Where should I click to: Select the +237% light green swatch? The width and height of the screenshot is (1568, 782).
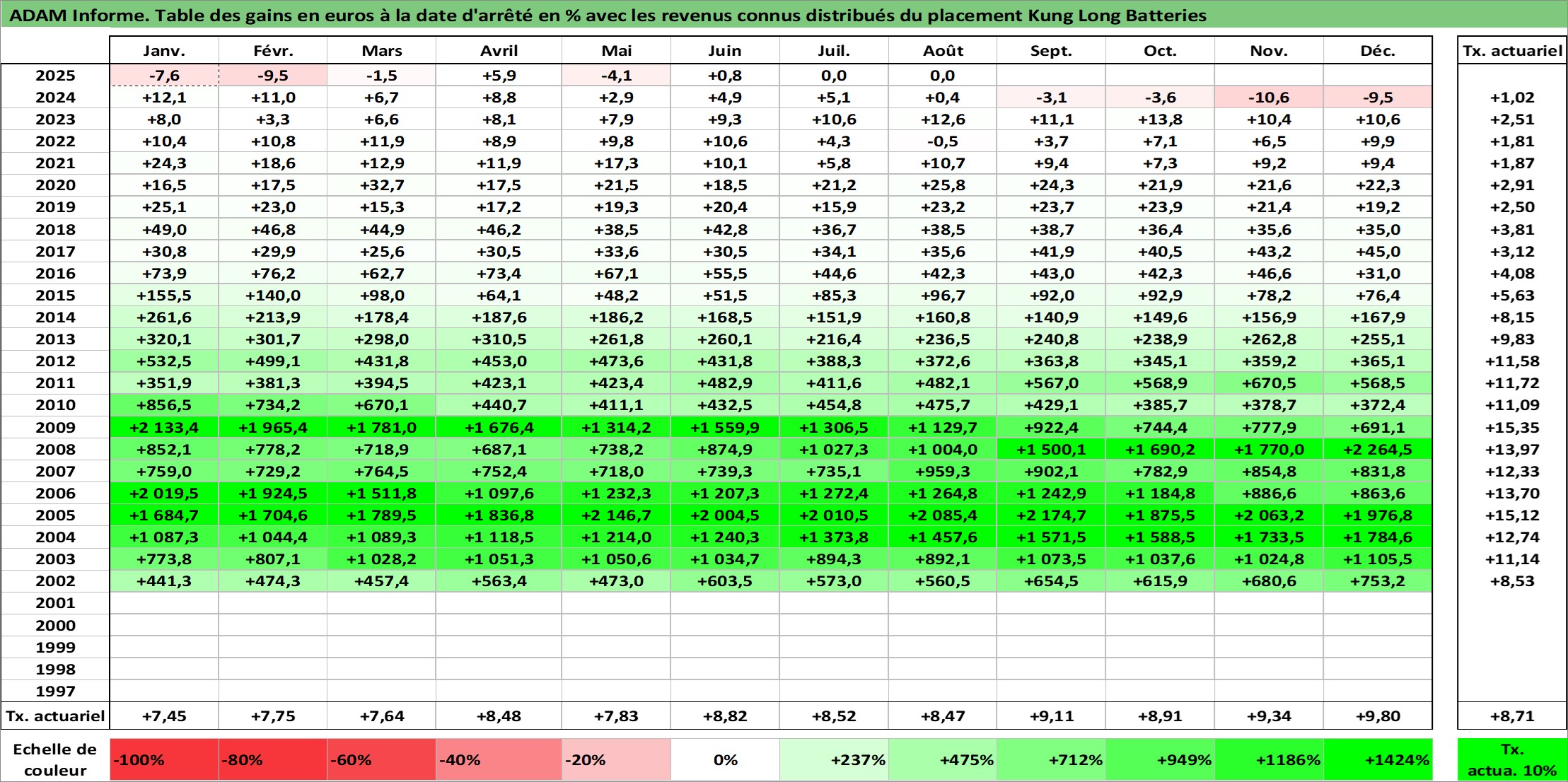click(834, 759)
